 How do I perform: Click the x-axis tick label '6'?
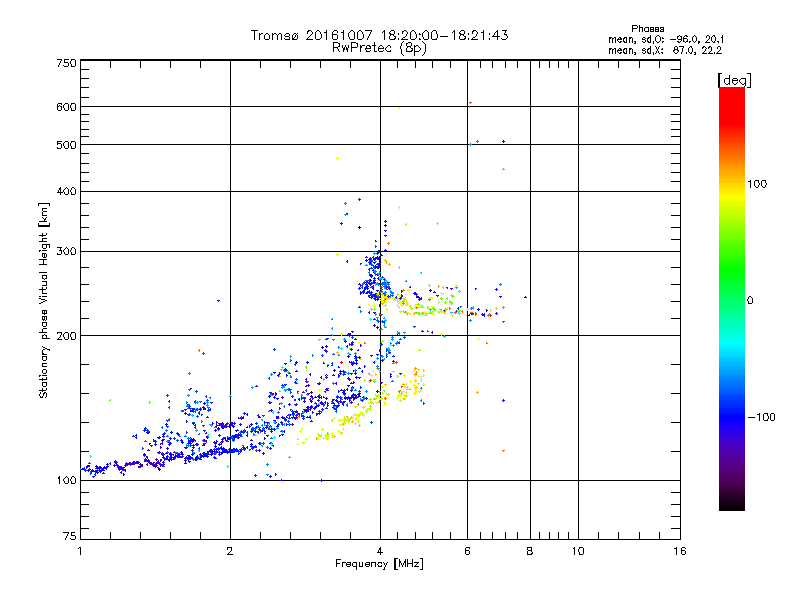tap(467, 551)
